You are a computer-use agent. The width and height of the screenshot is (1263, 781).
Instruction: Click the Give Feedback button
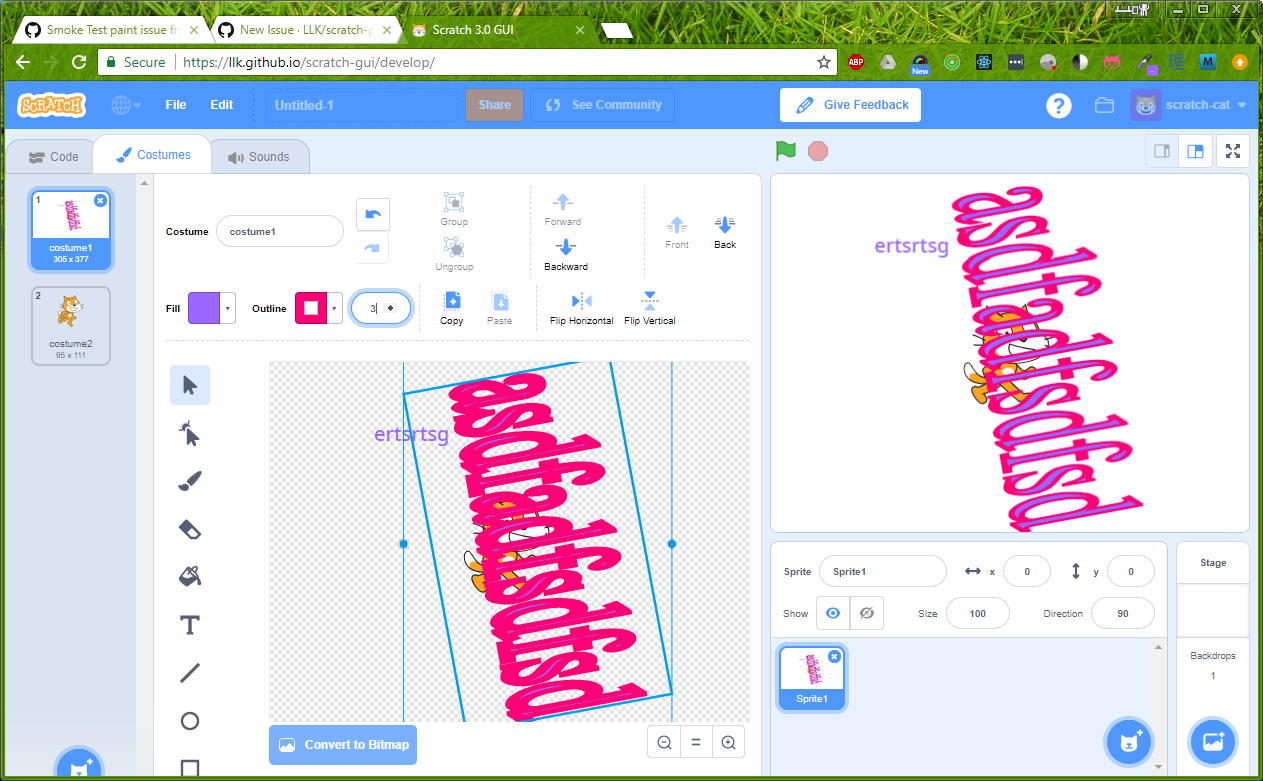(849, 105)
